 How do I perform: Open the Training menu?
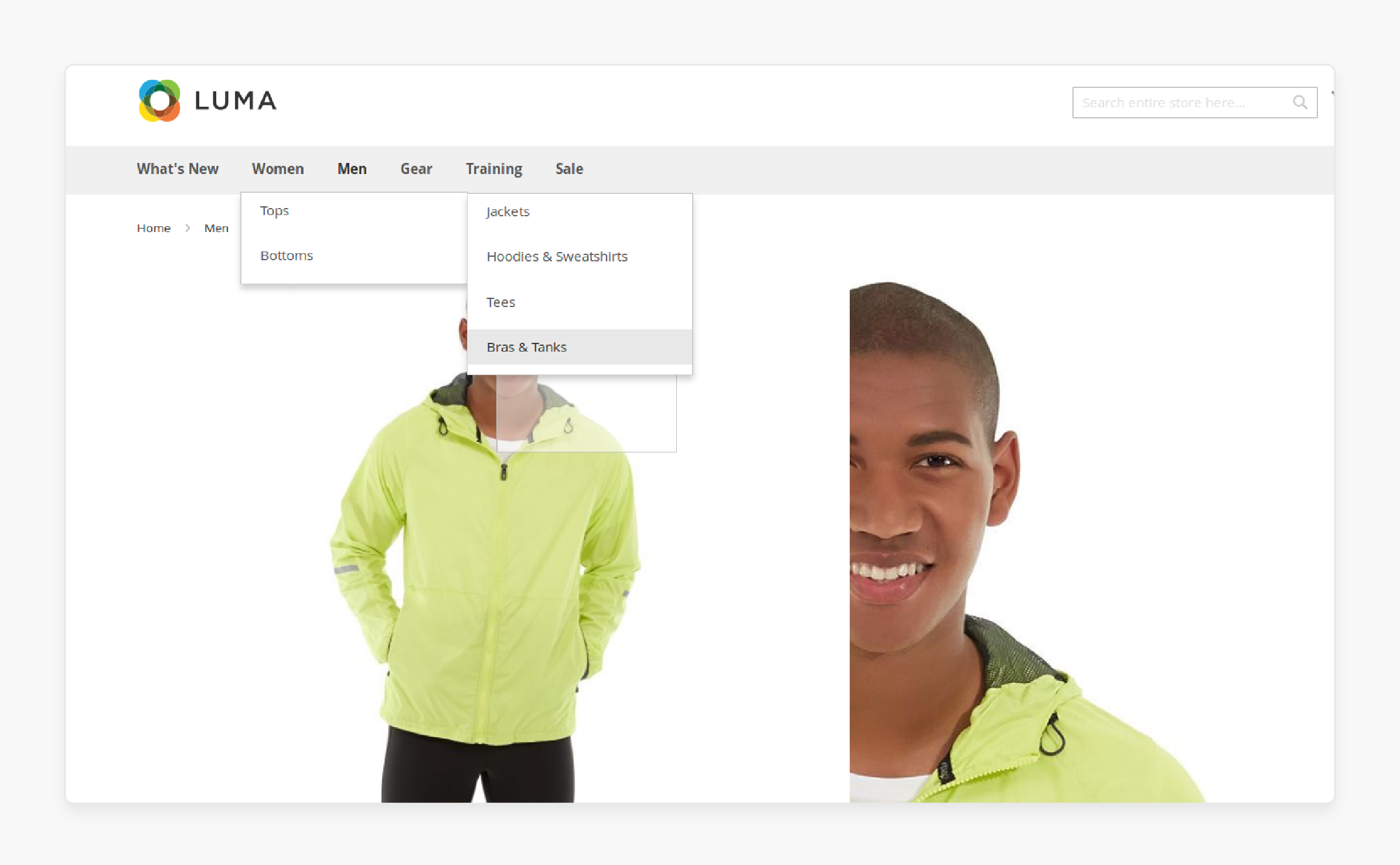pos(494,169)
